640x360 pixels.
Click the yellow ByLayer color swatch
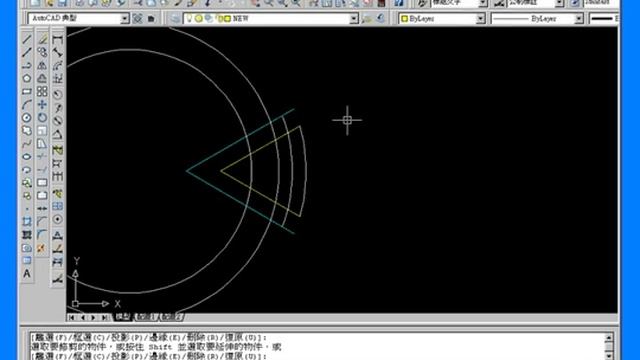[404, 19]
